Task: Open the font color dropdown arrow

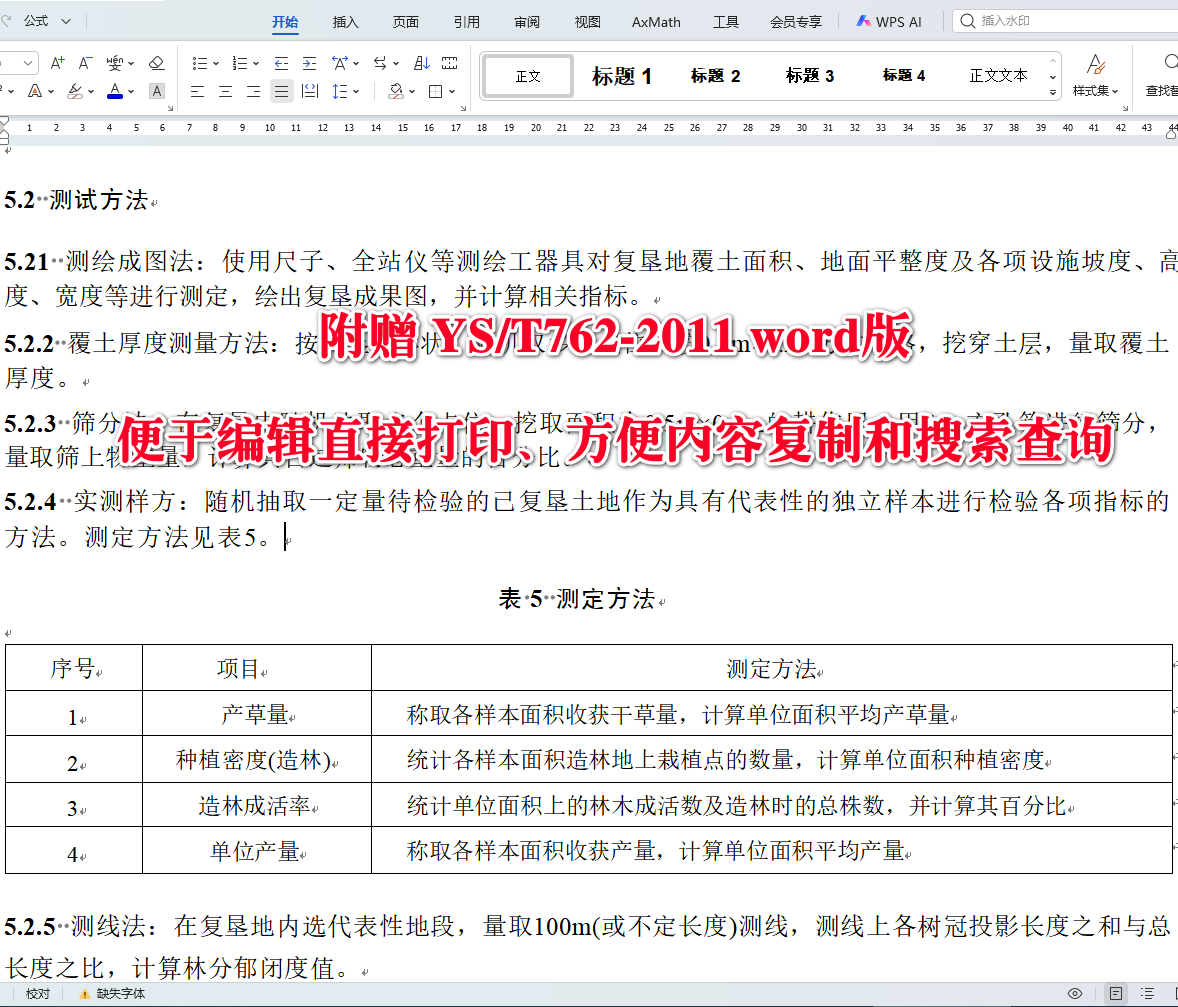Action: click(x=130, y=91)
